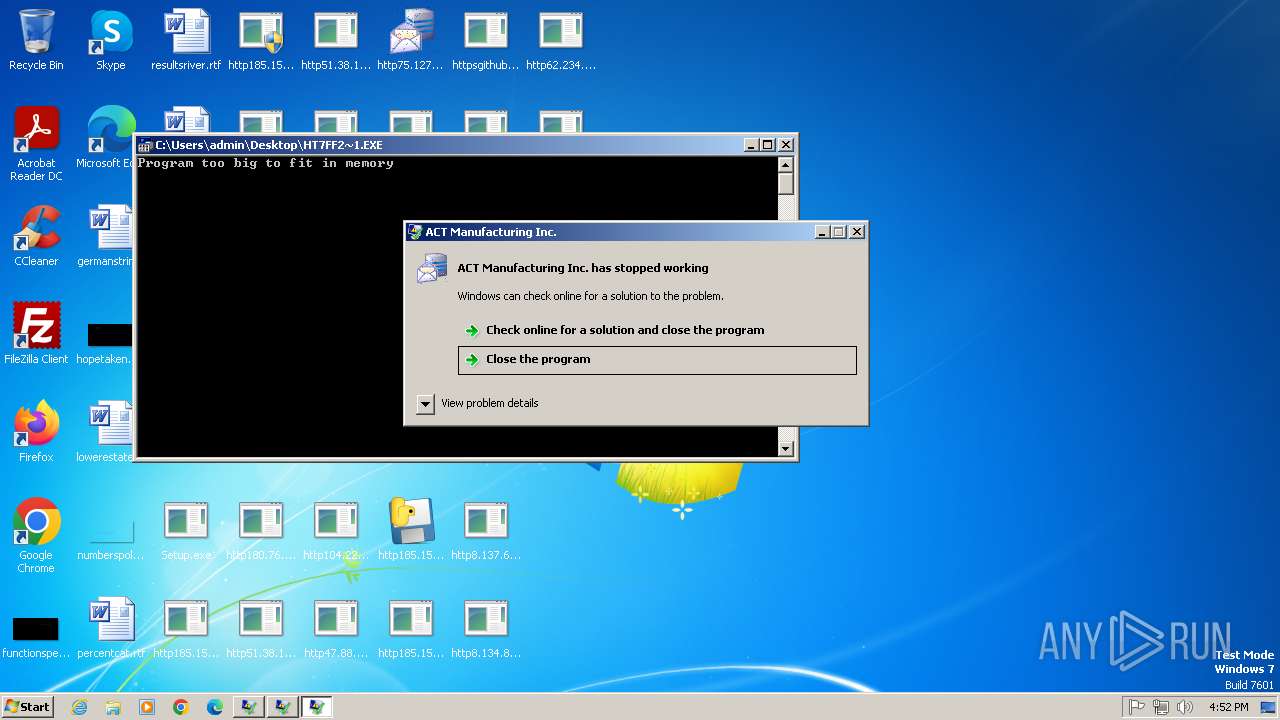The image size is (1280, 720).
Task: Select the resultsriver.rtf document icon
Action: (186, 40)
